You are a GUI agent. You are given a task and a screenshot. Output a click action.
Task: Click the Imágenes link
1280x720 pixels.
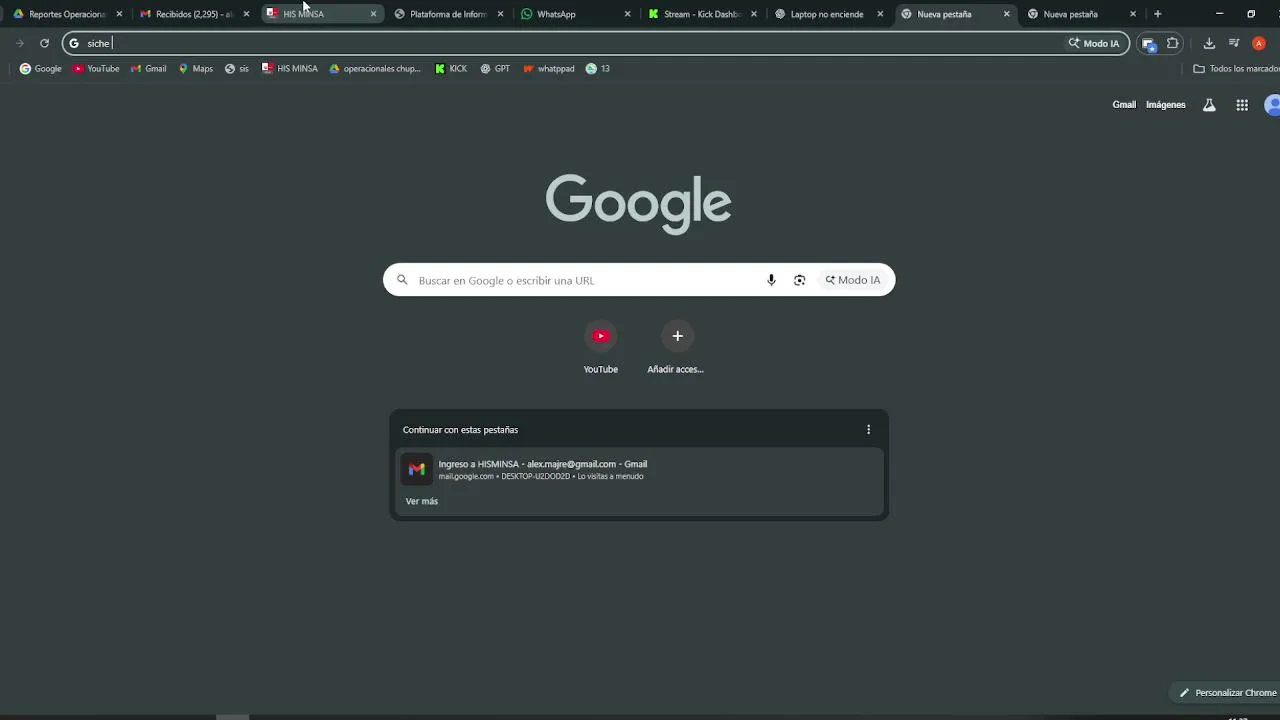[1165, 105]
